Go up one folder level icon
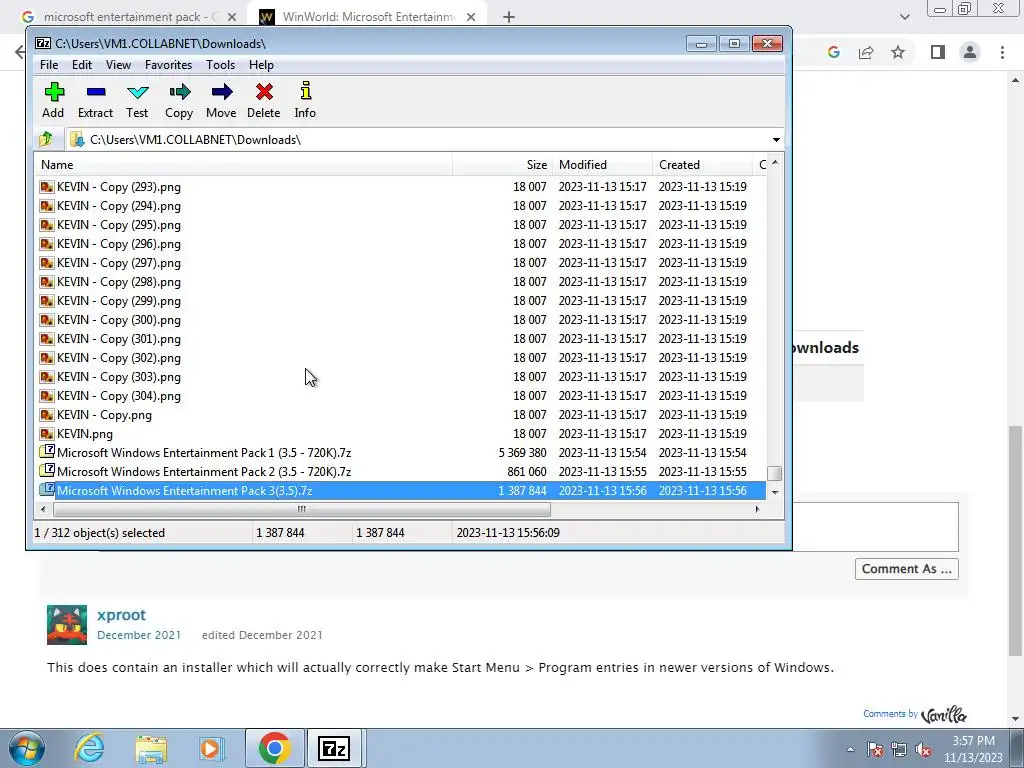Image resolution: width=1024 pixels, height=768 pixels. (x=46, y=139)
